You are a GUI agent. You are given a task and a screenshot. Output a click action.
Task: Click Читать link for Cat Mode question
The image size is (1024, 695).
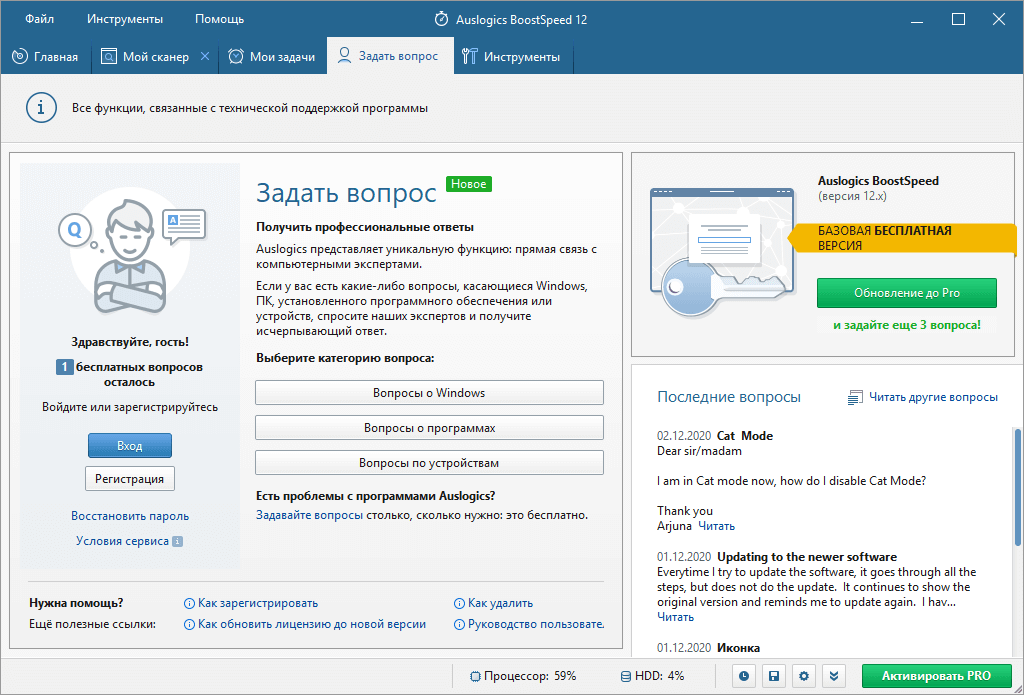[716, 526]
